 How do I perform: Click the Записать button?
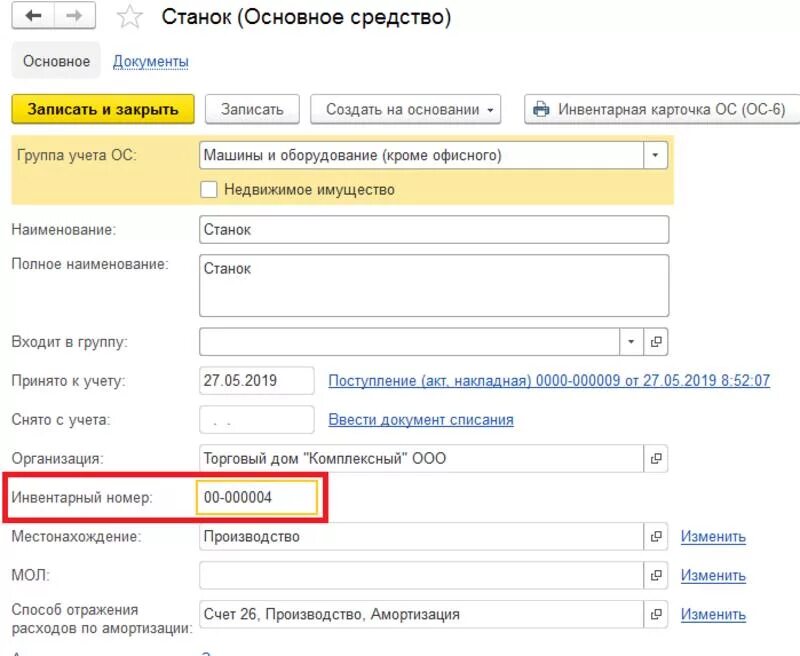[252, 109]
